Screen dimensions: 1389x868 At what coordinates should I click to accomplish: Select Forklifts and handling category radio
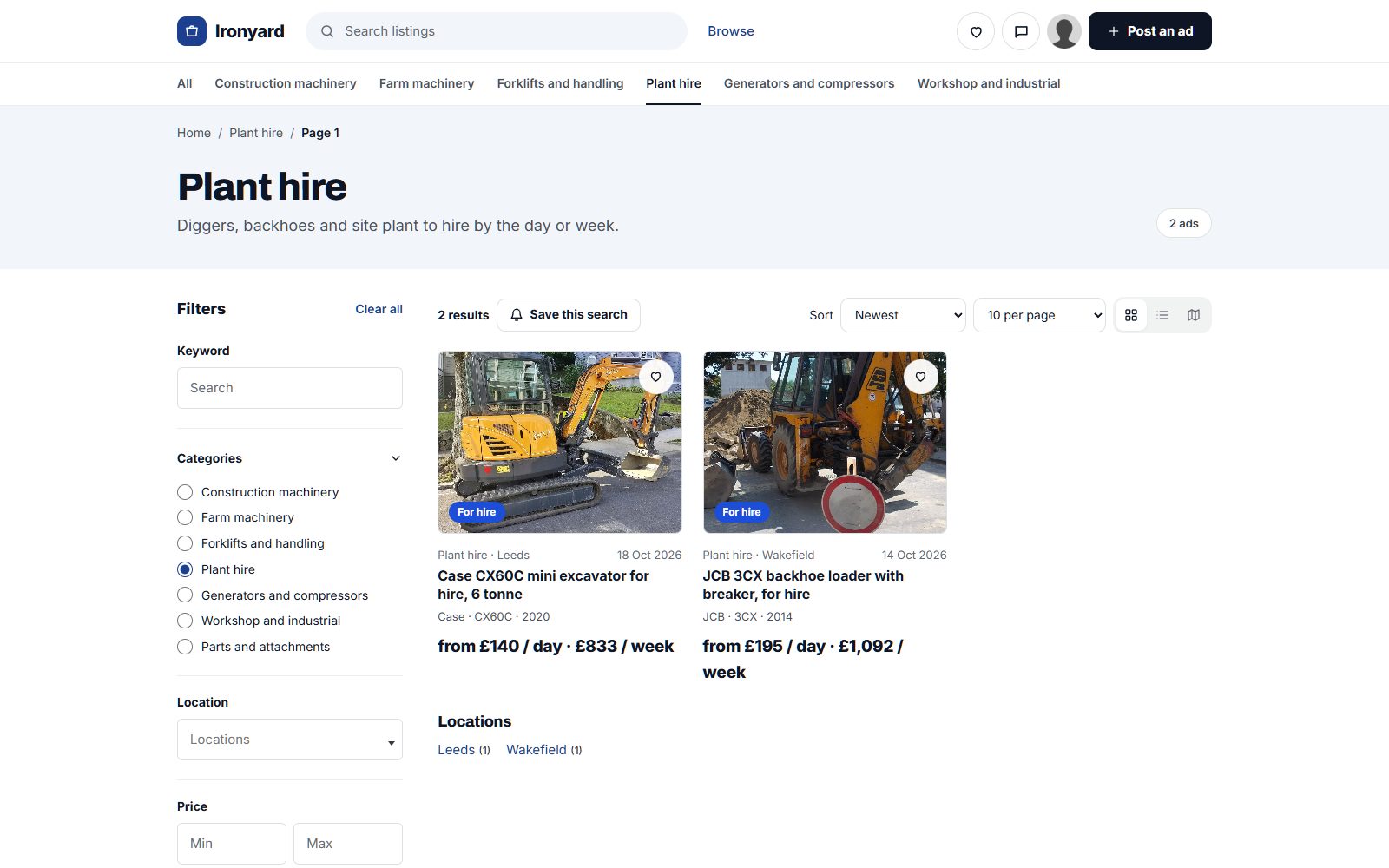pos(185,543)
